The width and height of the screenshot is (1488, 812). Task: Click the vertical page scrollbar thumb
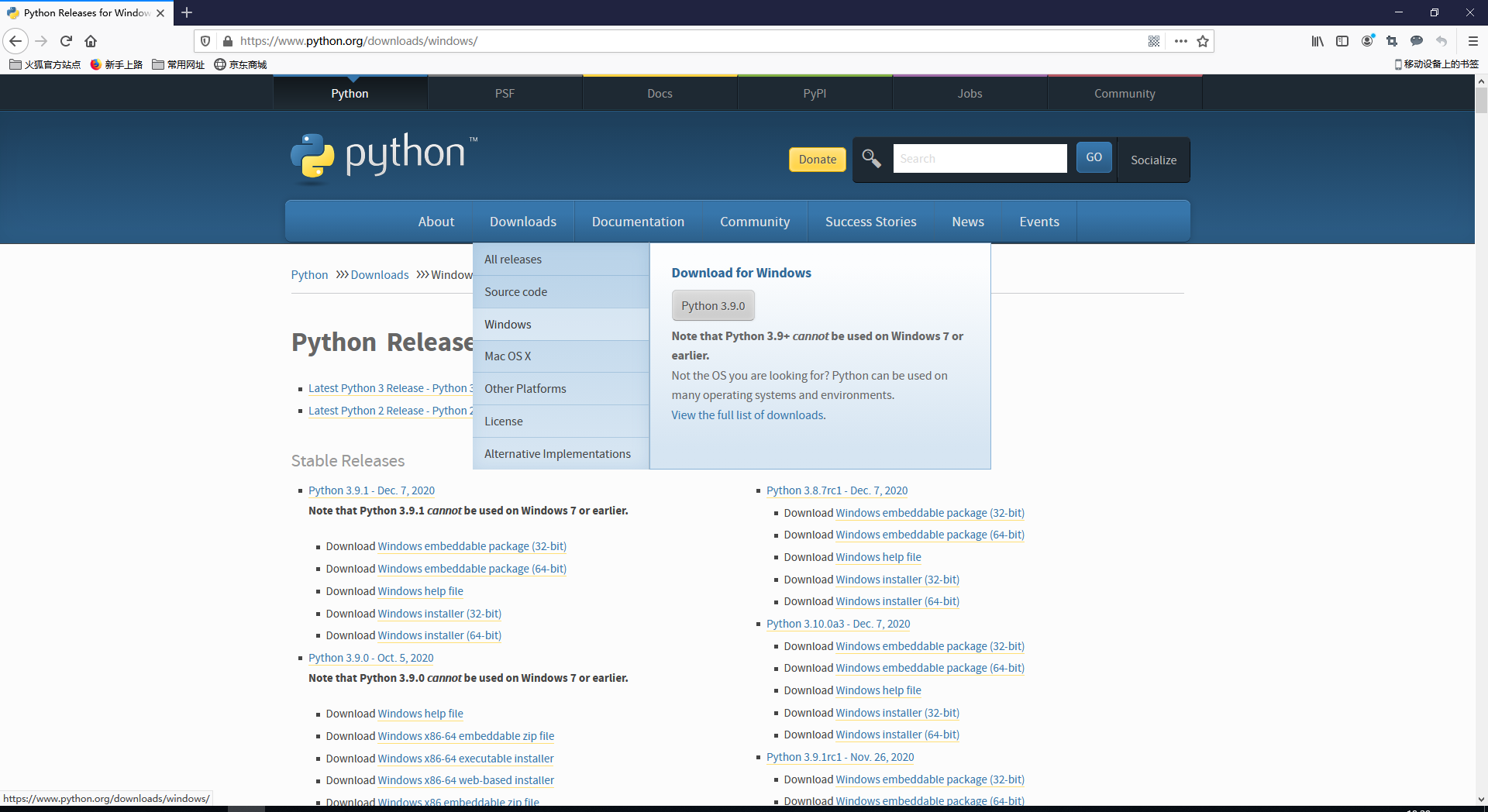tap(1481, 101)
